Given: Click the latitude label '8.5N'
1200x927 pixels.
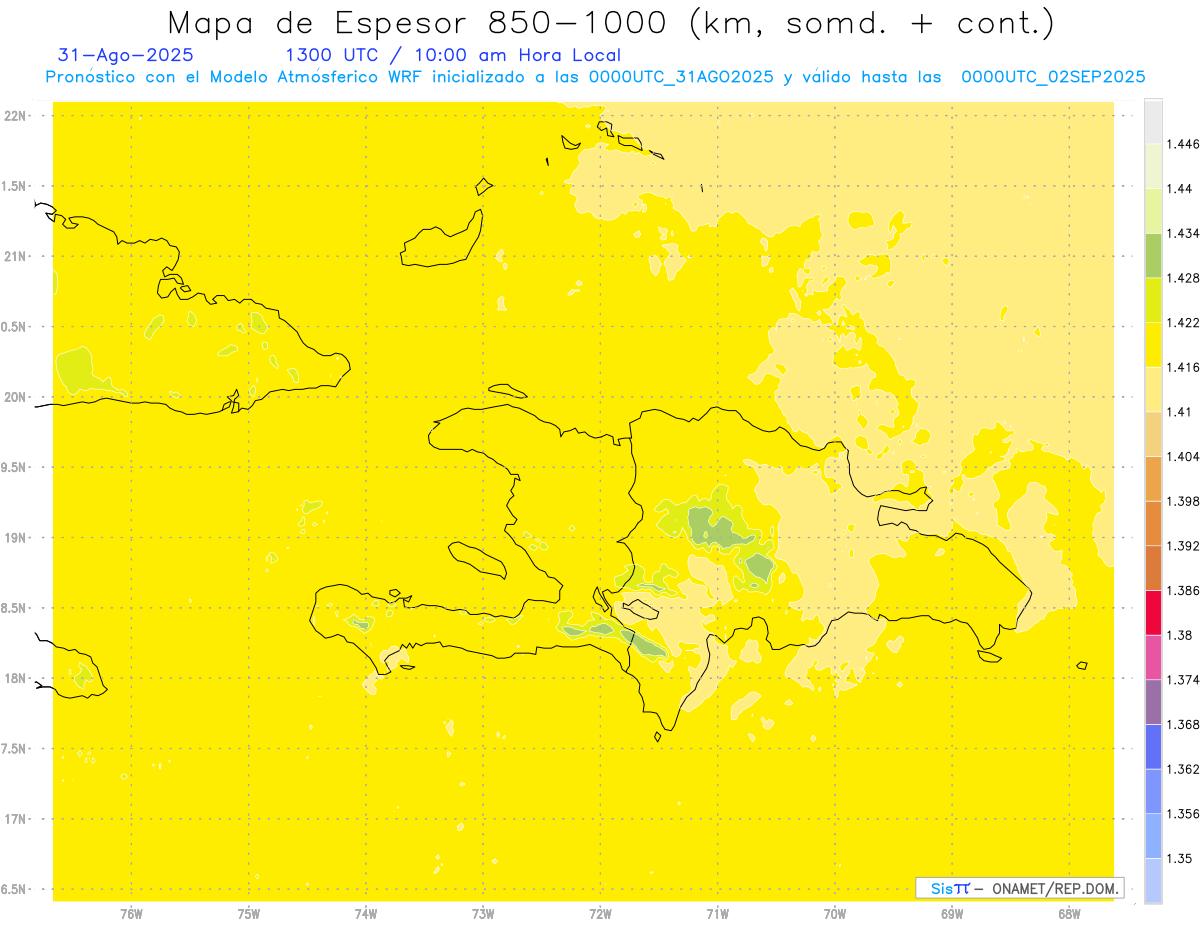Looking at the screenshot, I should click(15, 608).
